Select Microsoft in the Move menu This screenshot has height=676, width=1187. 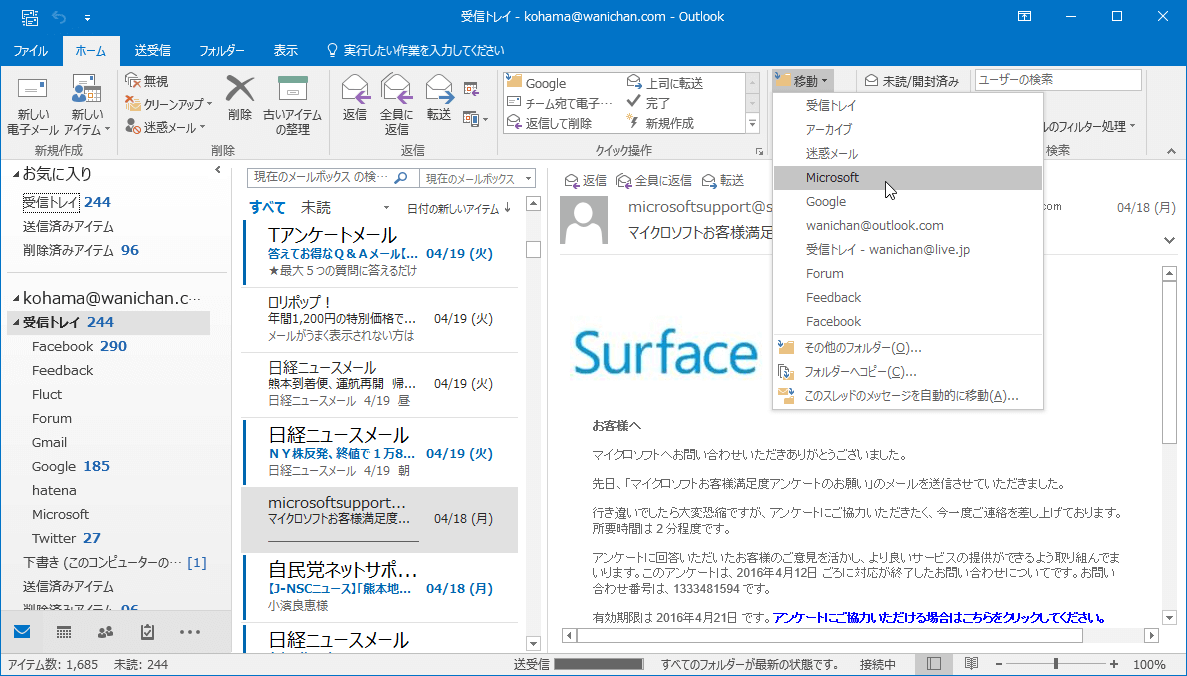click(832, 178)
